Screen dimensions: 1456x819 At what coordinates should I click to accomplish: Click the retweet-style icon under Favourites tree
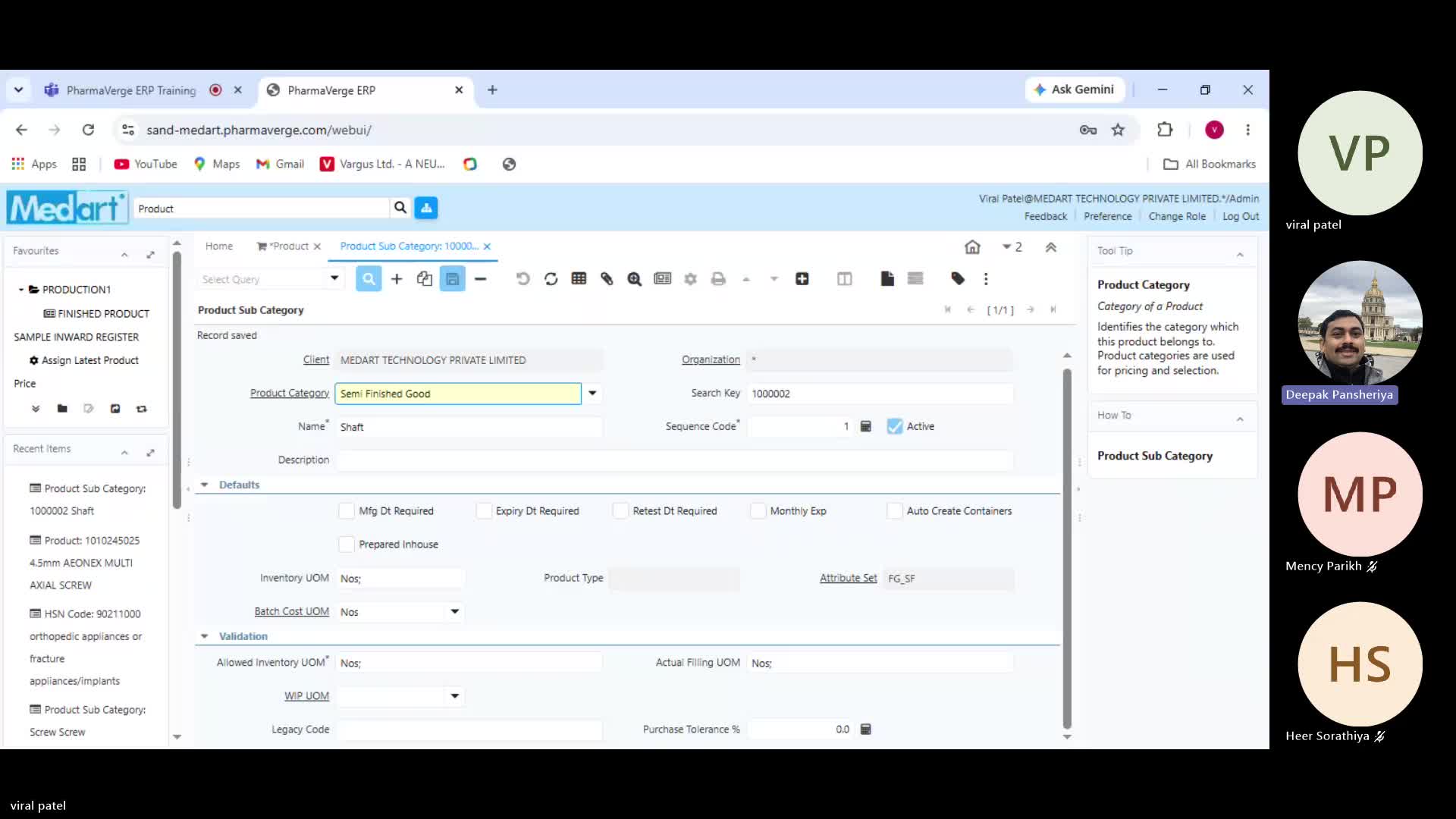(x=142, y=409)
